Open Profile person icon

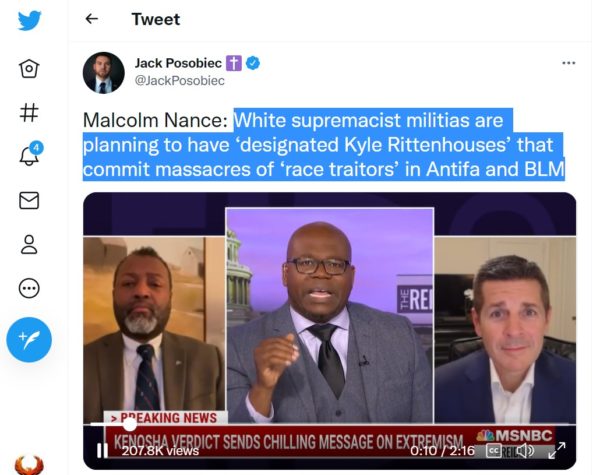(x=29, y=245)
